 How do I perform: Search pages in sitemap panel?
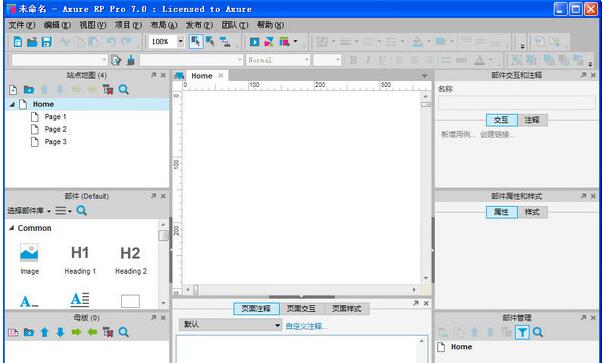(x=124, y=90)
